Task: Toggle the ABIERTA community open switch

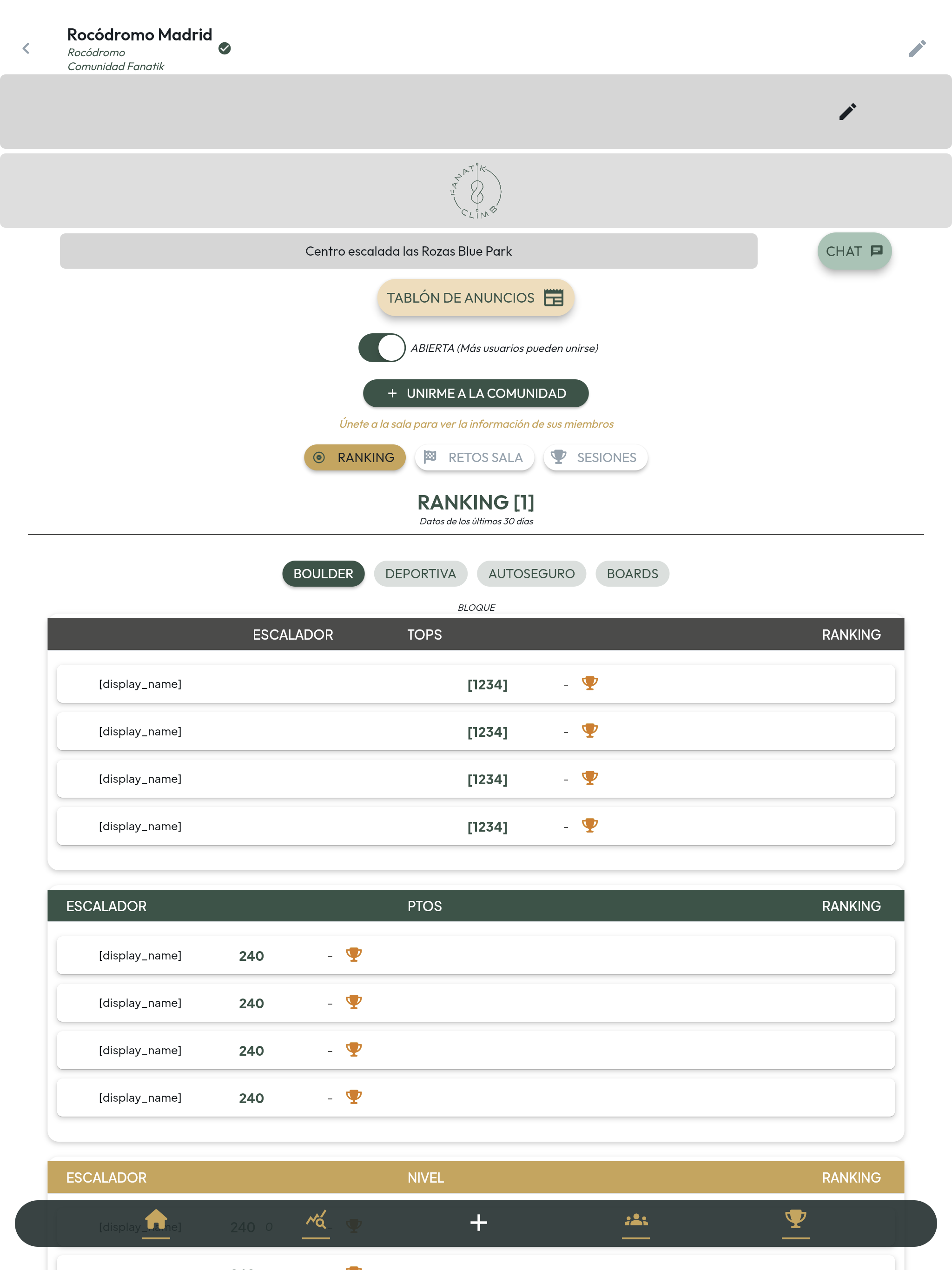Action: coord(382,348)
